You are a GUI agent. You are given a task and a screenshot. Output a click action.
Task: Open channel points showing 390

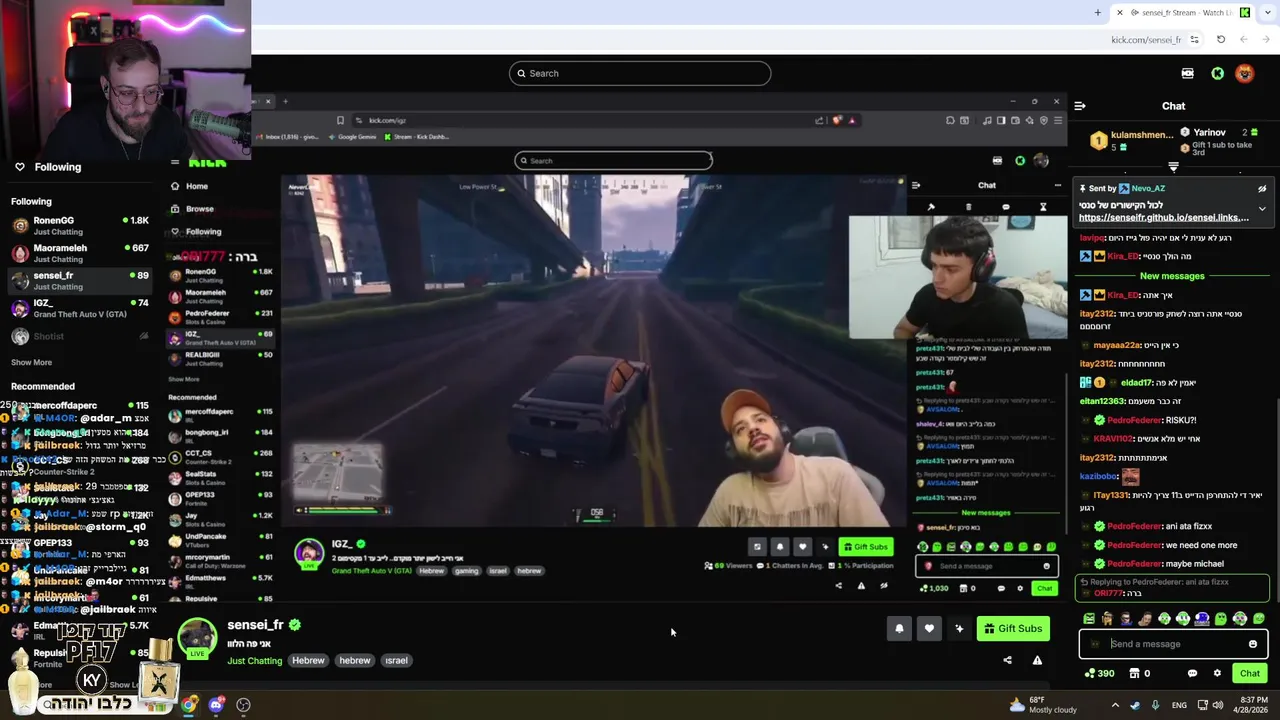pos(1099,673)
